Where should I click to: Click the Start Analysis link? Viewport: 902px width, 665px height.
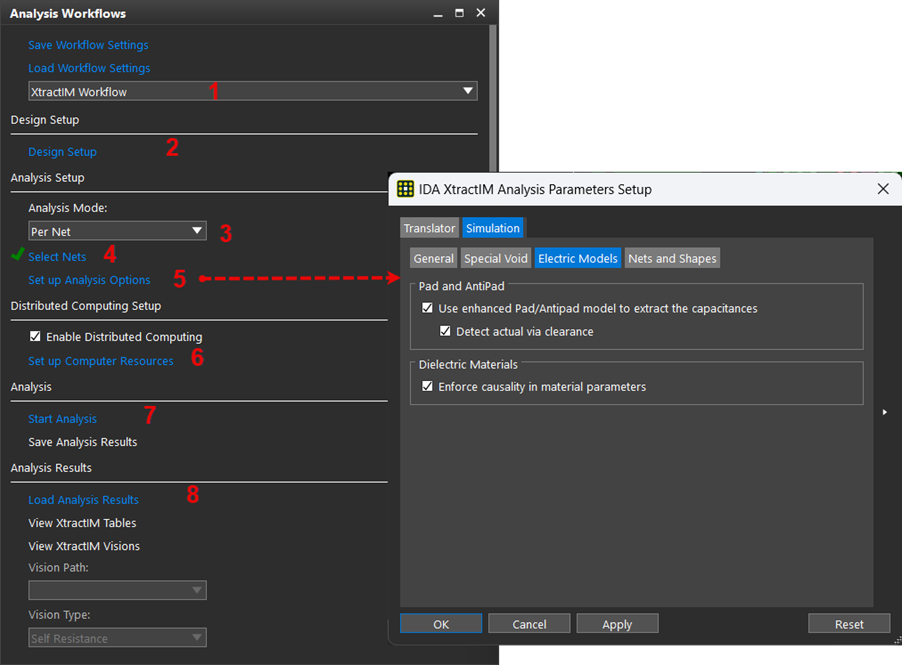62,419
